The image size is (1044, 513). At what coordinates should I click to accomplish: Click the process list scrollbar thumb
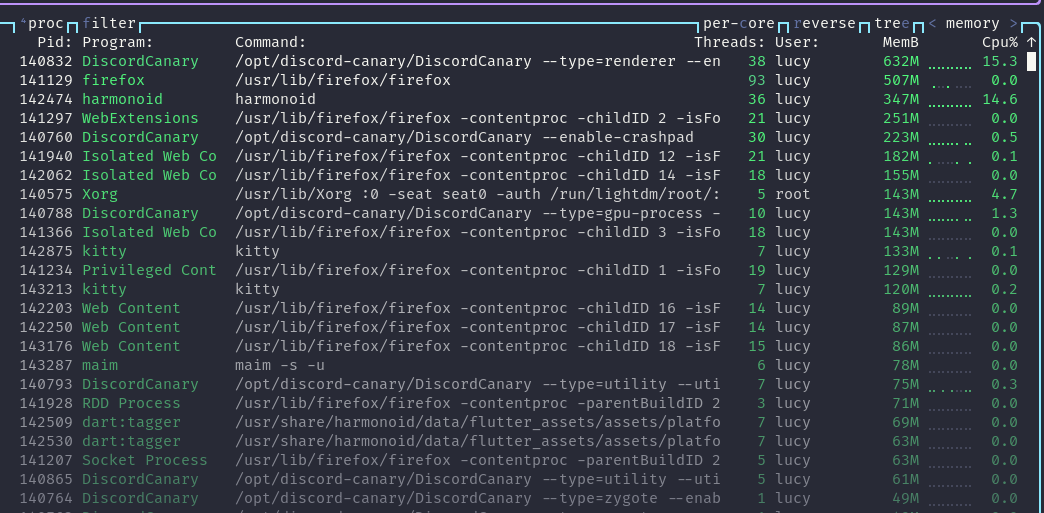pos(1031,61)
